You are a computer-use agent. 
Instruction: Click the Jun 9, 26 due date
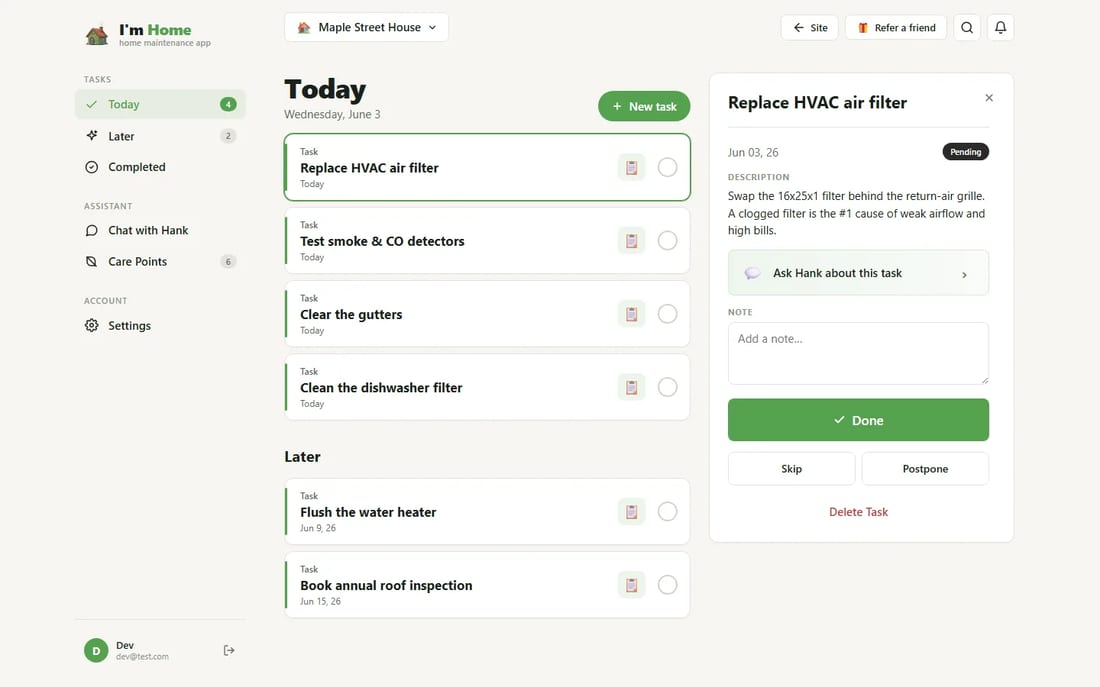pyautogui.click(x=318, y=528)
